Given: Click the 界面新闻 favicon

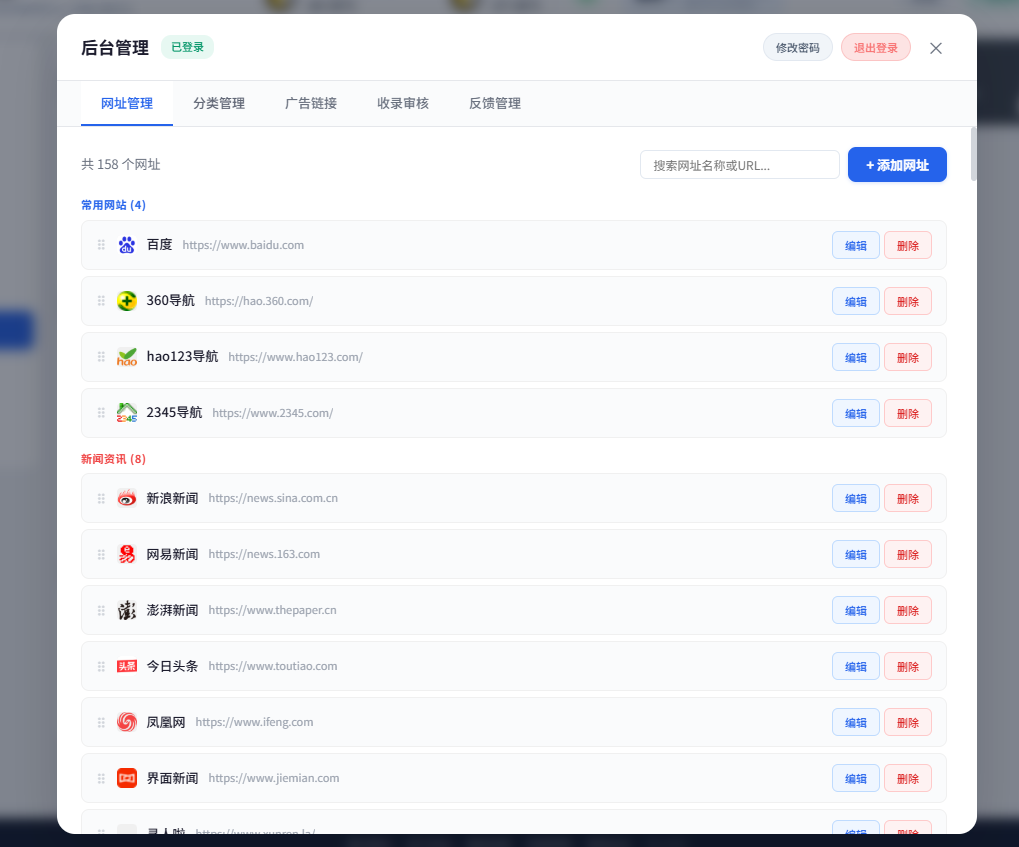Looking at the screenshot, I should [x=127, y=778].
